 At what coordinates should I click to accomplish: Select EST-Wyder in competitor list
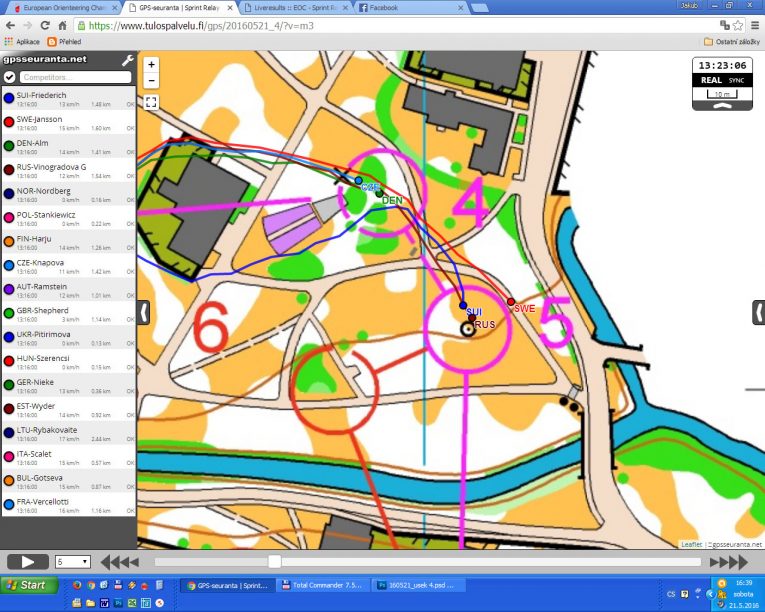click(69, 409)
